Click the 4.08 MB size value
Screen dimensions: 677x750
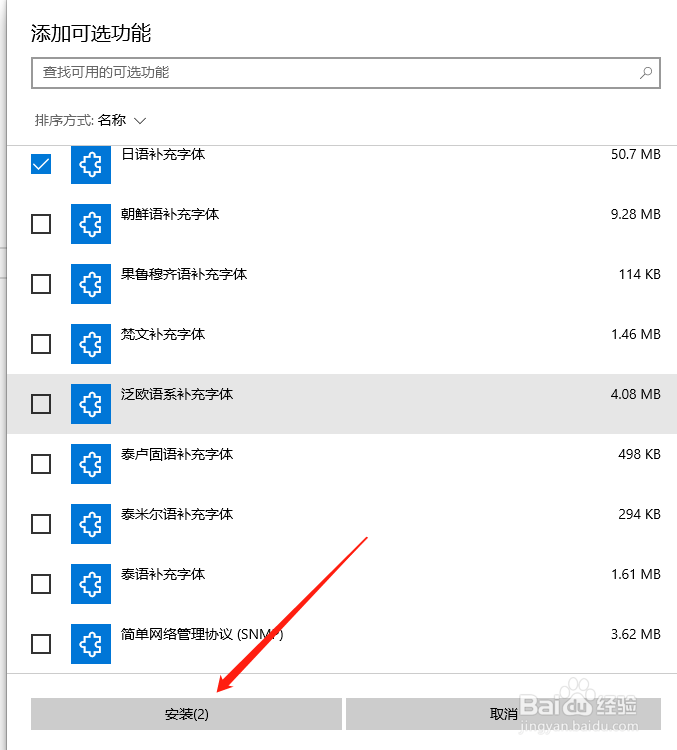coord(636,394)
